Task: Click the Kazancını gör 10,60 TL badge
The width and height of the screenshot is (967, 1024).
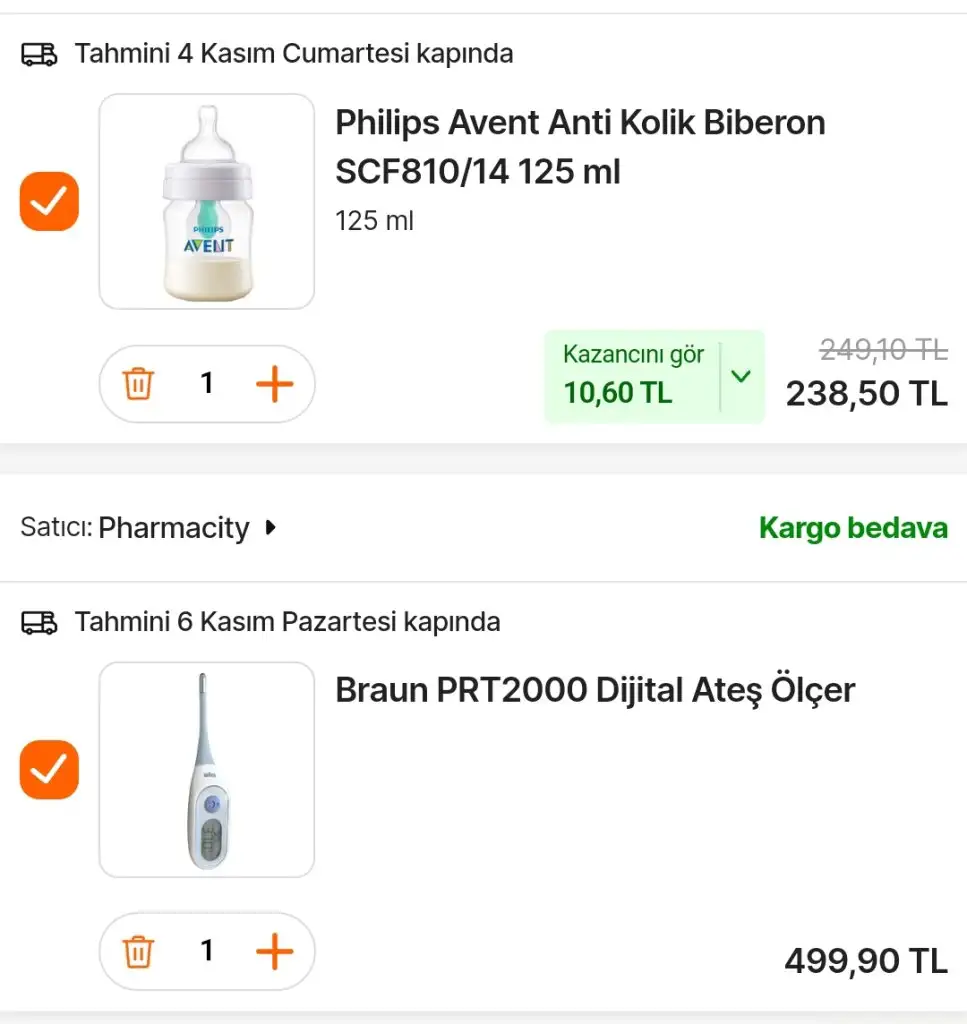Action: pyautogui.click(x=632, y=377)
